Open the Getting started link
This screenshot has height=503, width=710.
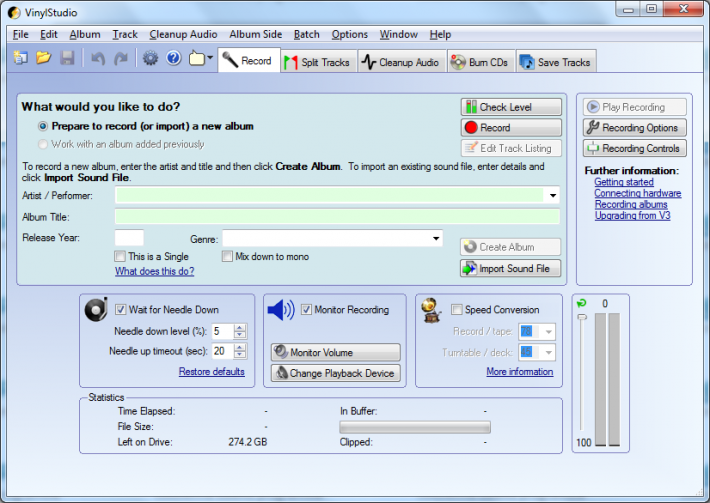coord(624,182)
